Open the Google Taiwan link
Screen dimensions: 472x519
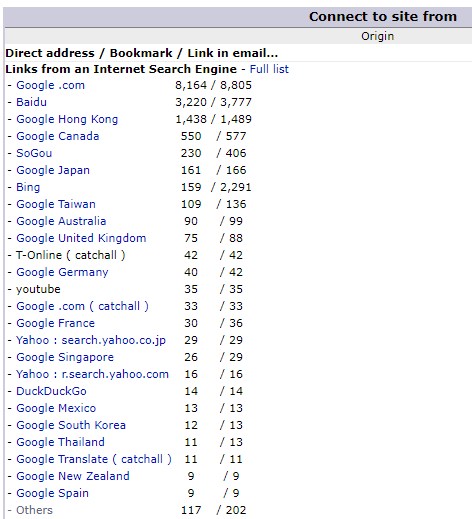tap(56, 204)
